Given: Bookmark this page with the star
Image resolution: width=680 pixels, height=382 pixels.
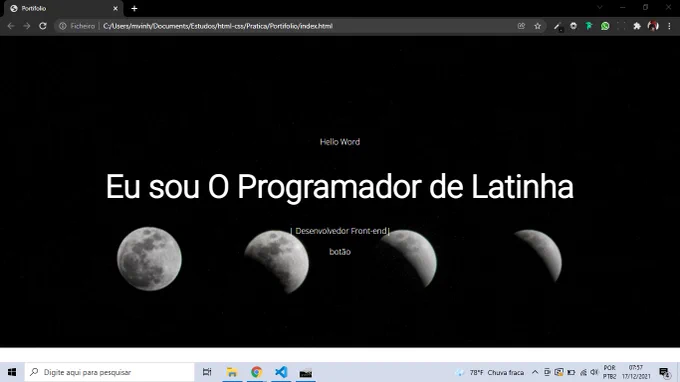Looking at the screenshot, I should pos(538,26).
